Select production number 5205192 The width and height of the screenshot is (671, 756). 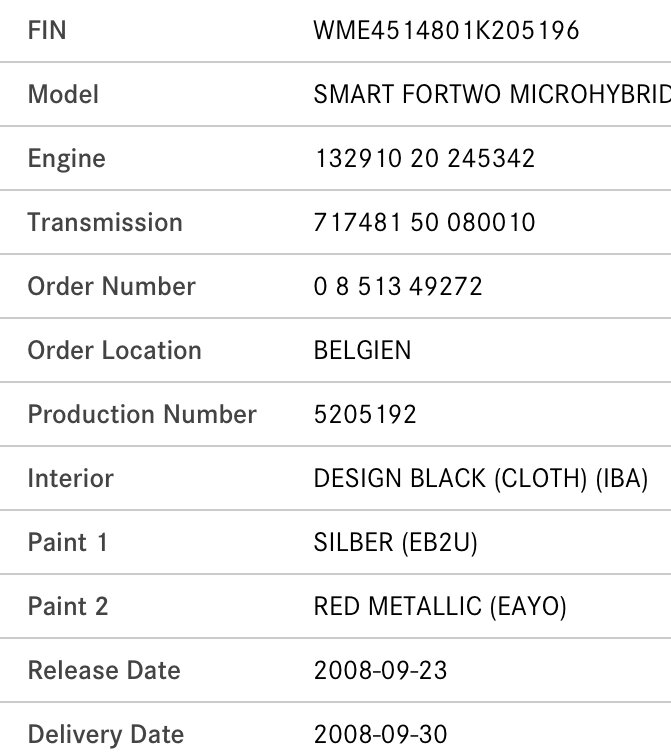[x=365, y=414]
